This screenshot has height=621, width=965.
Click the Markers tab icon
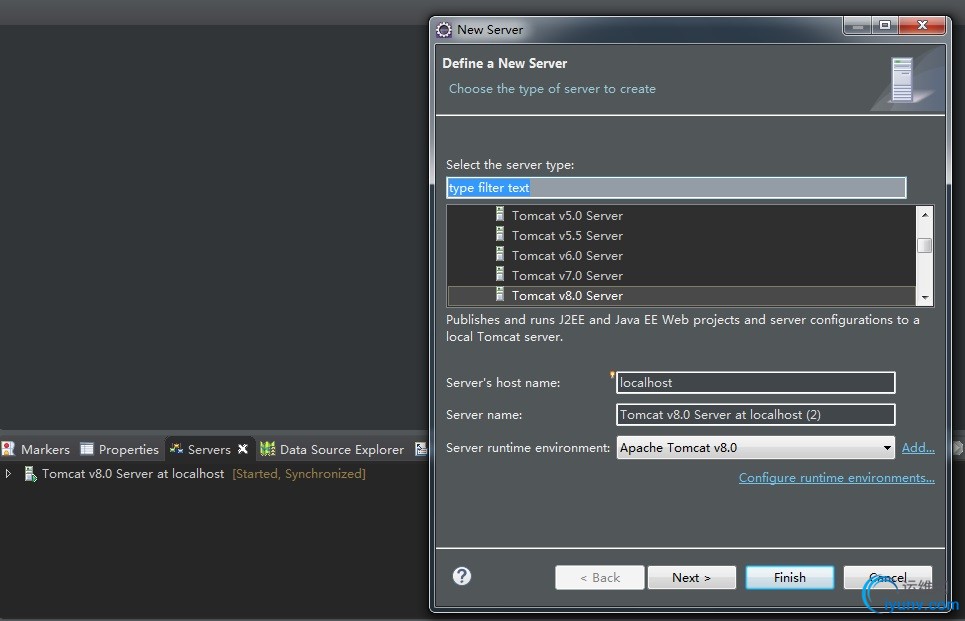click(x=8, y=449)
